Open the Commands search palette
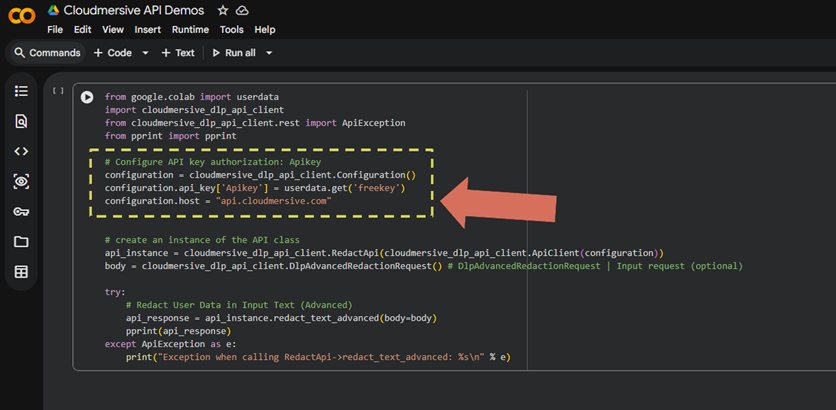The width and height of the screenshot is (836, 410). point(47,53)
